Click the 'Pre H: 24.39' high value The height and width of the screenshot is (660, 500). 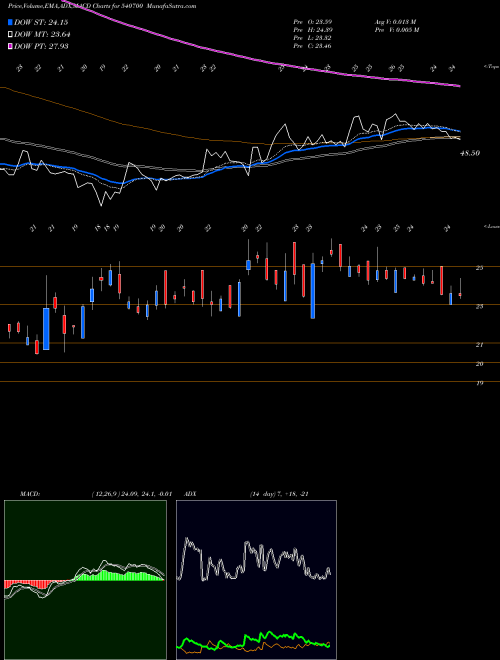pyautogui.click(x=312, y=30)
